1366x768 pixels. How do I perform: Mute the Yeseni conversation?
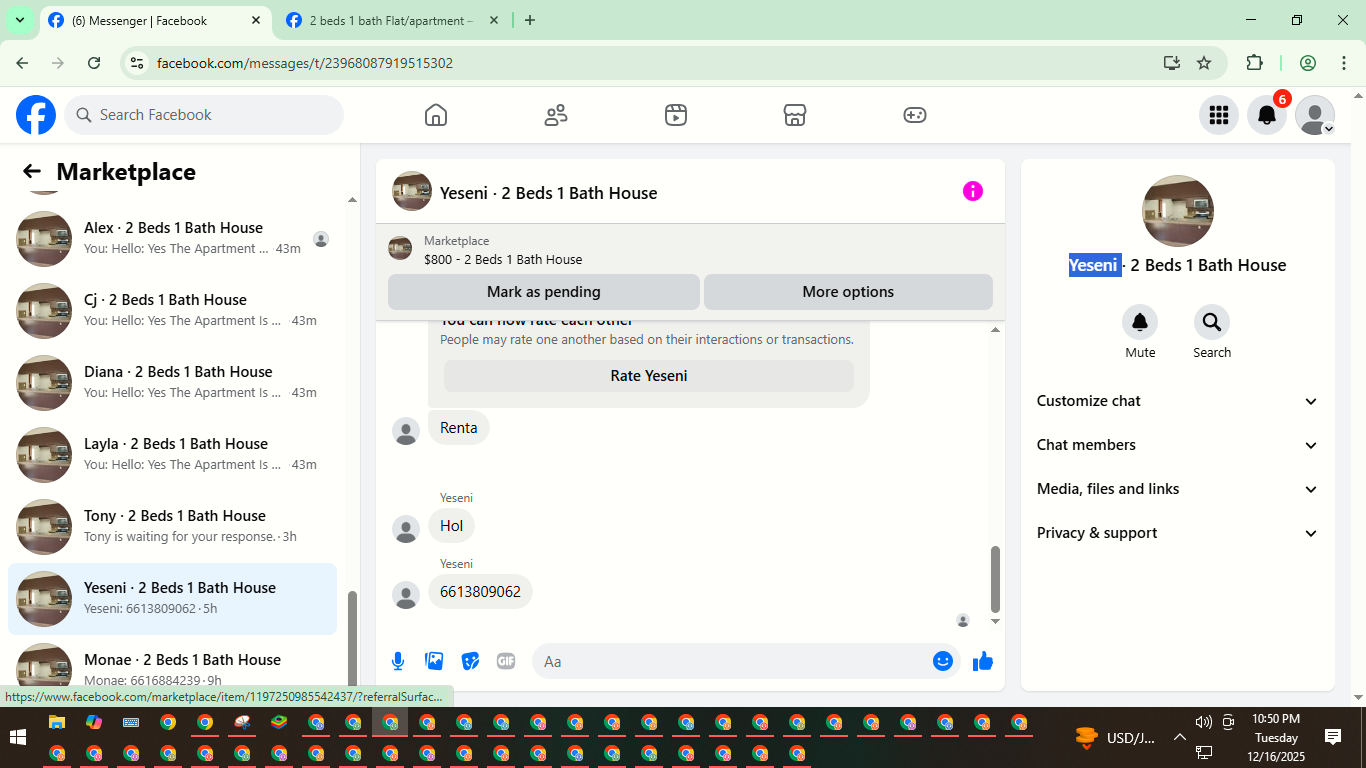click(1140, 322)
